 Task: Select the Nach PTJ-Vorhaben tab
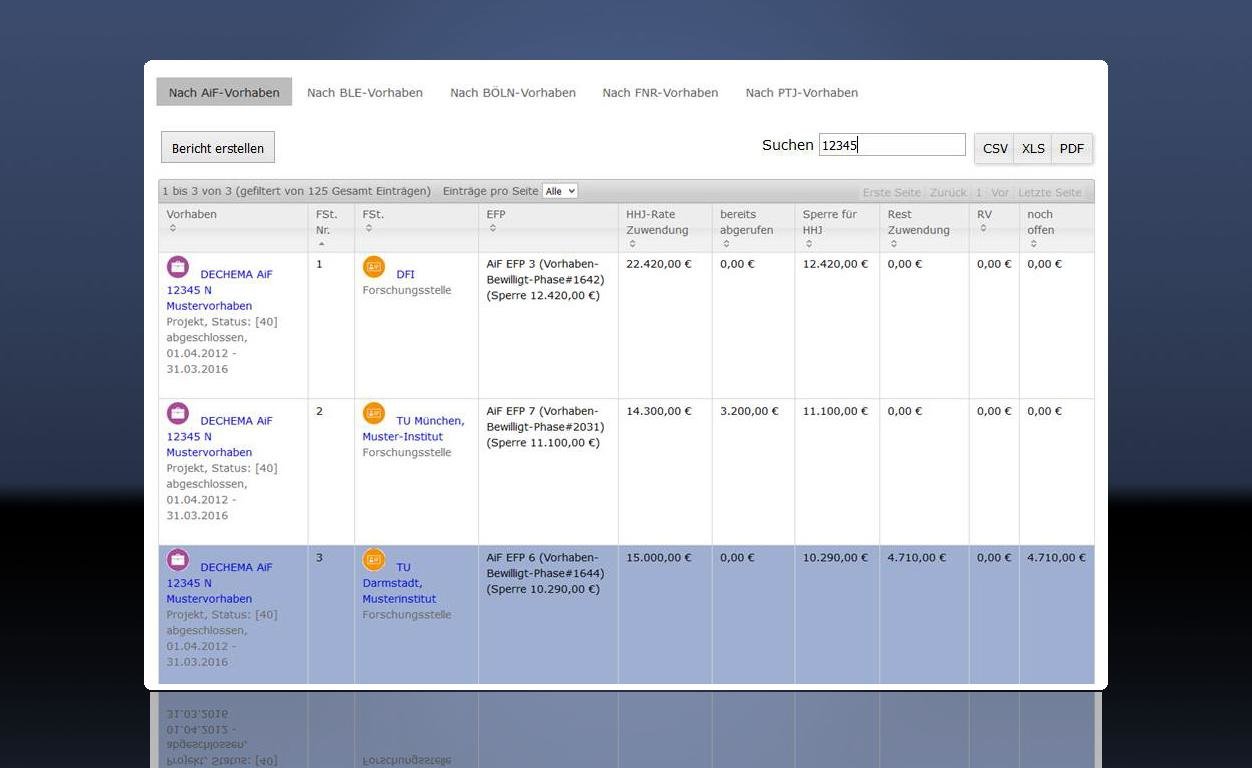[801, 93]
